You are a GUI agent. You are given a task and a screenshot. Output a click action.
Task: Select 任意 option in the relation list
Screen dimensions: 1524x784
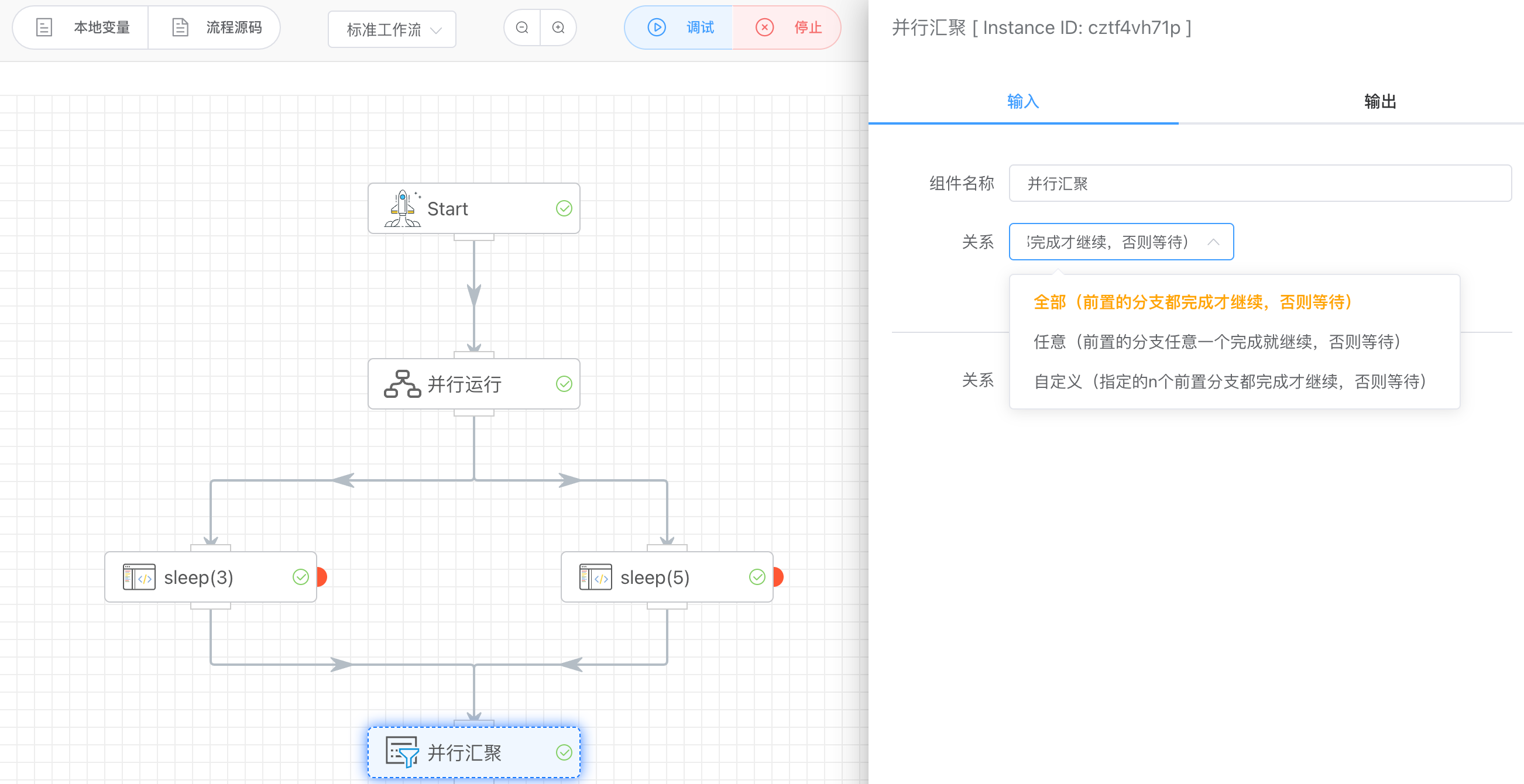pyautogui.click(x=1216, y=342)
